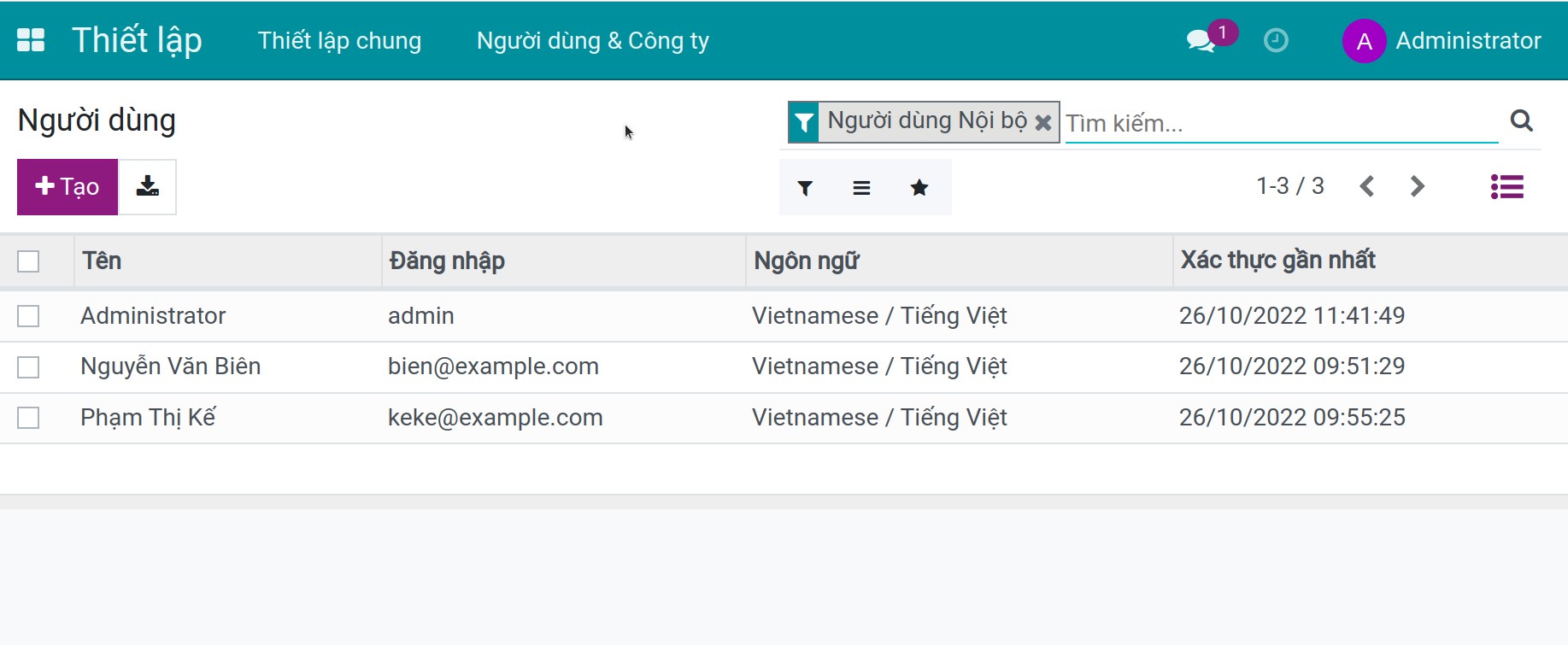
Task: Click the funnel icon in filter tag
Action: [x=804, y=122]
